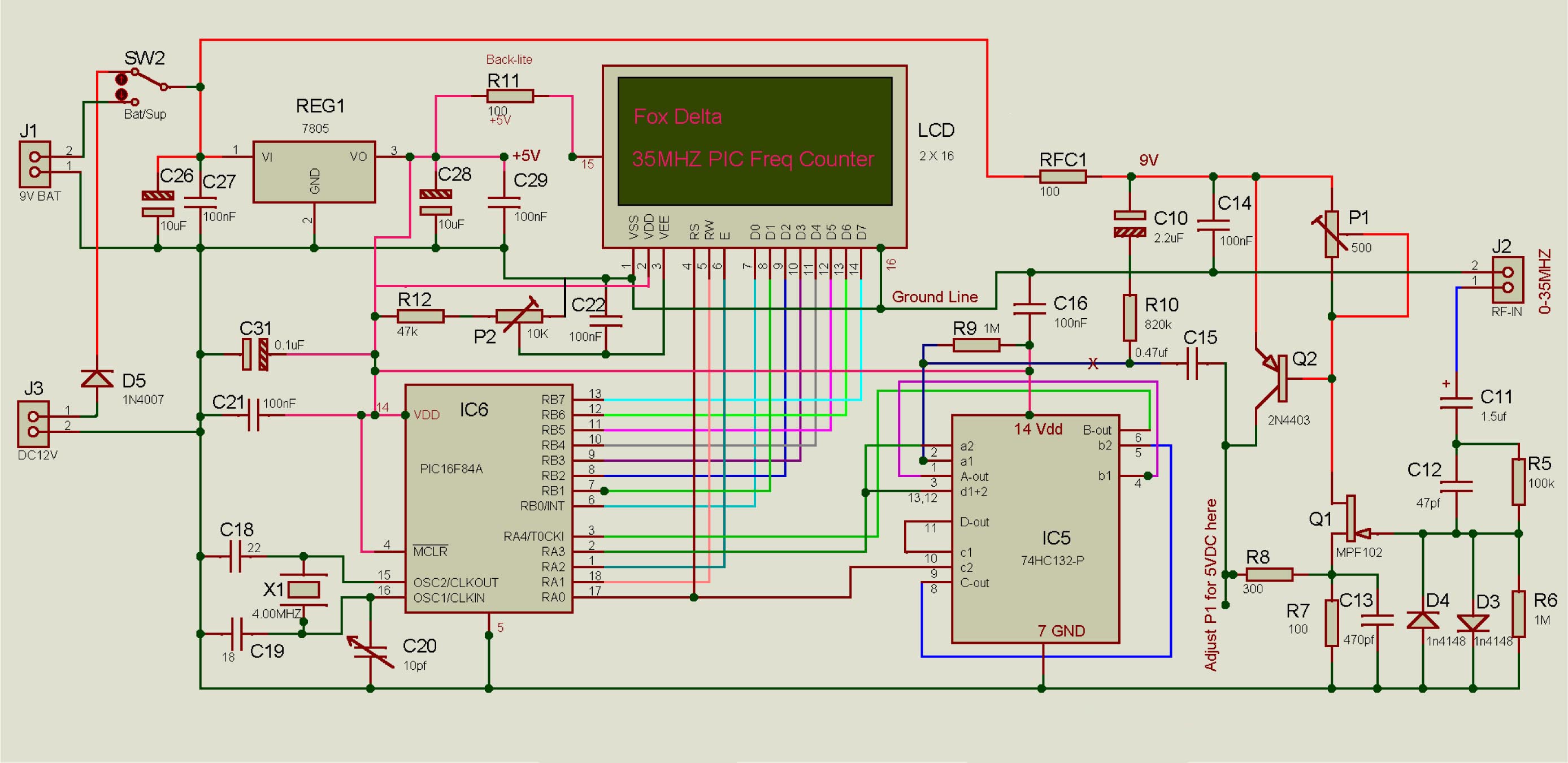Click the C13 470pf capacitor
Screen dimensions: 1568x763
coord(1378,620)
